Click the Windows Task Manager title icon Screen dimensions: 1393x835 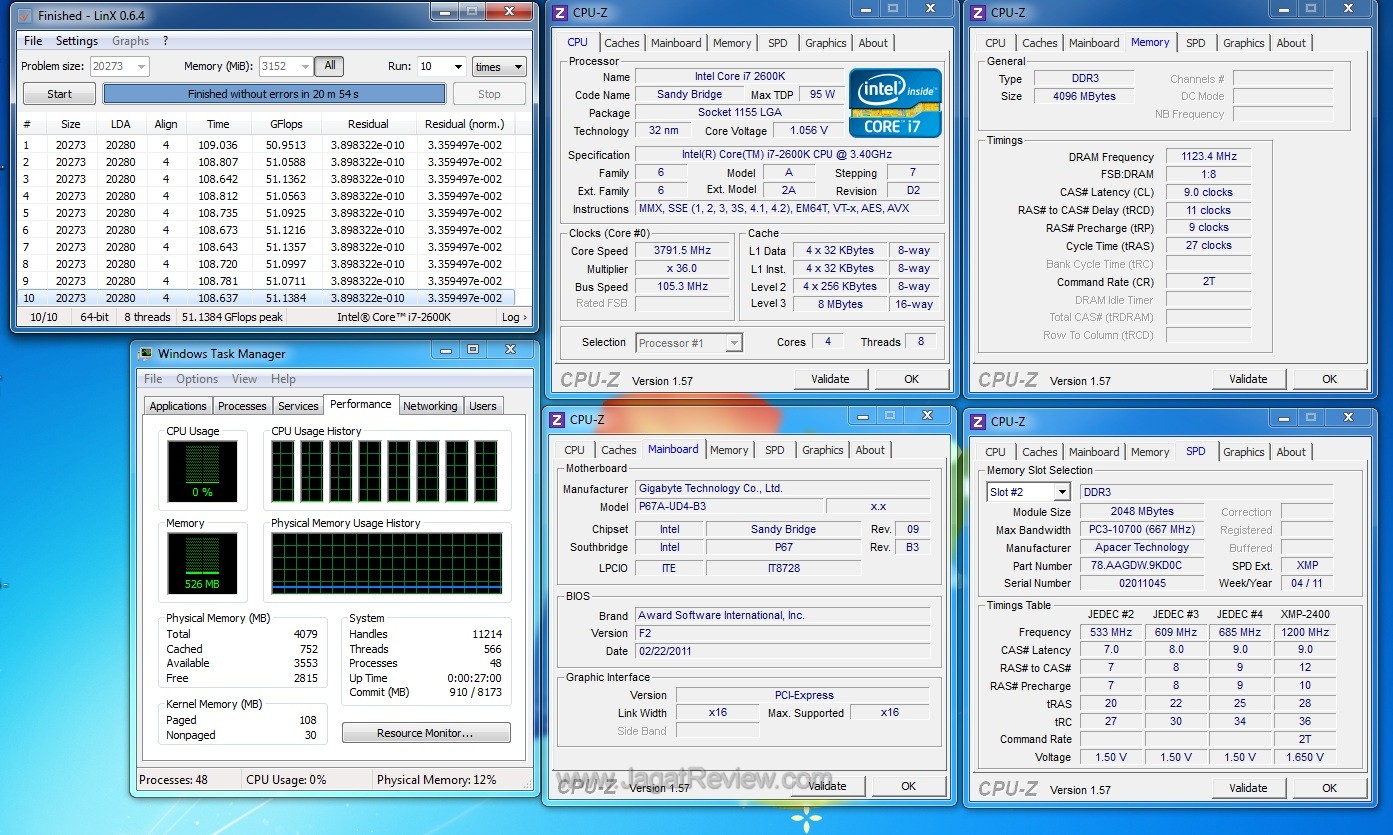[x=146, y=353]
